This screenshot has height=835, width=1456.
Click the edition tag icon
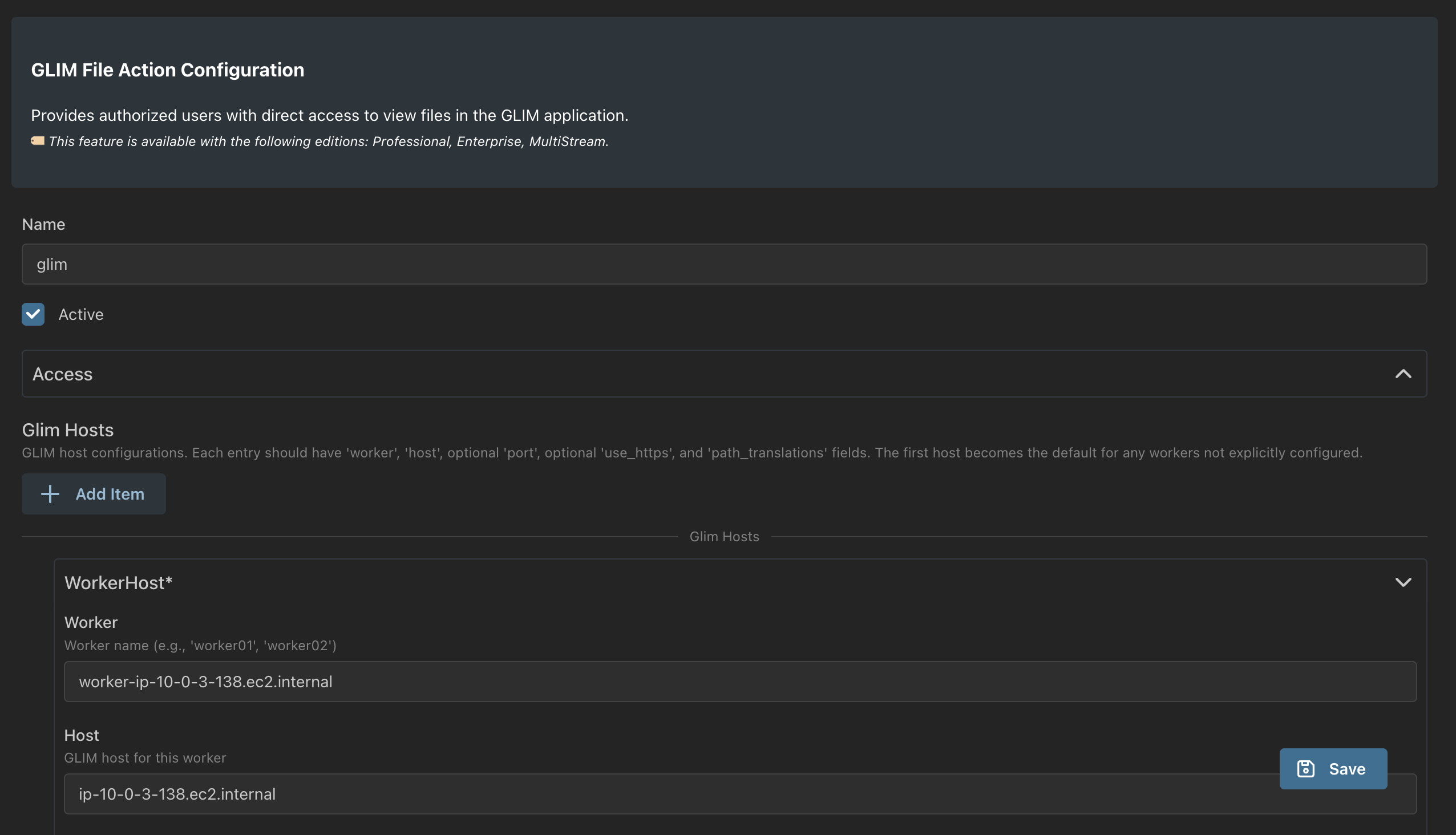(x=38, y=141)
